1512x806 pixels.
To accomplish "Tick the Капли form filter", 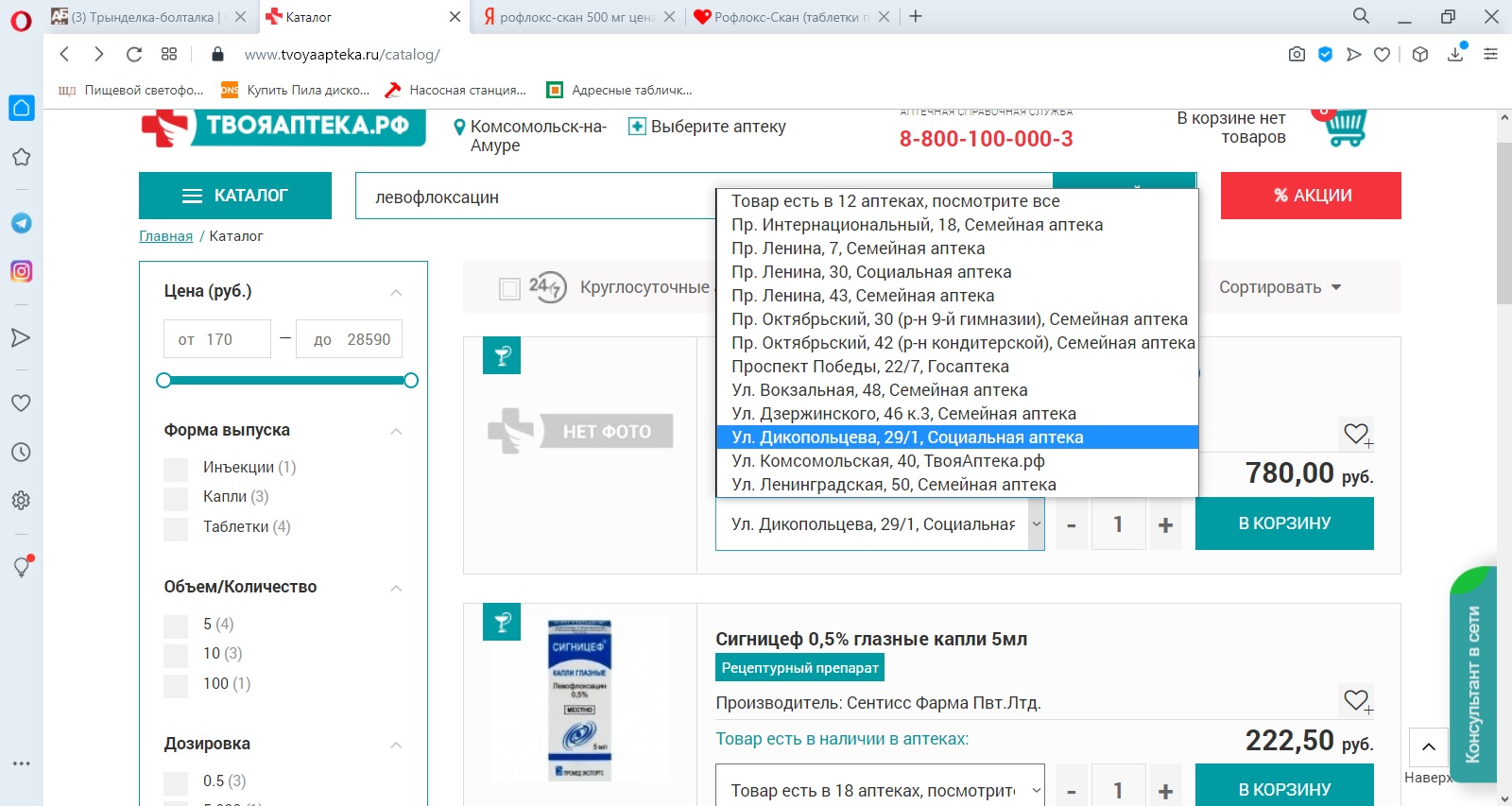I will tap(177, 497).
